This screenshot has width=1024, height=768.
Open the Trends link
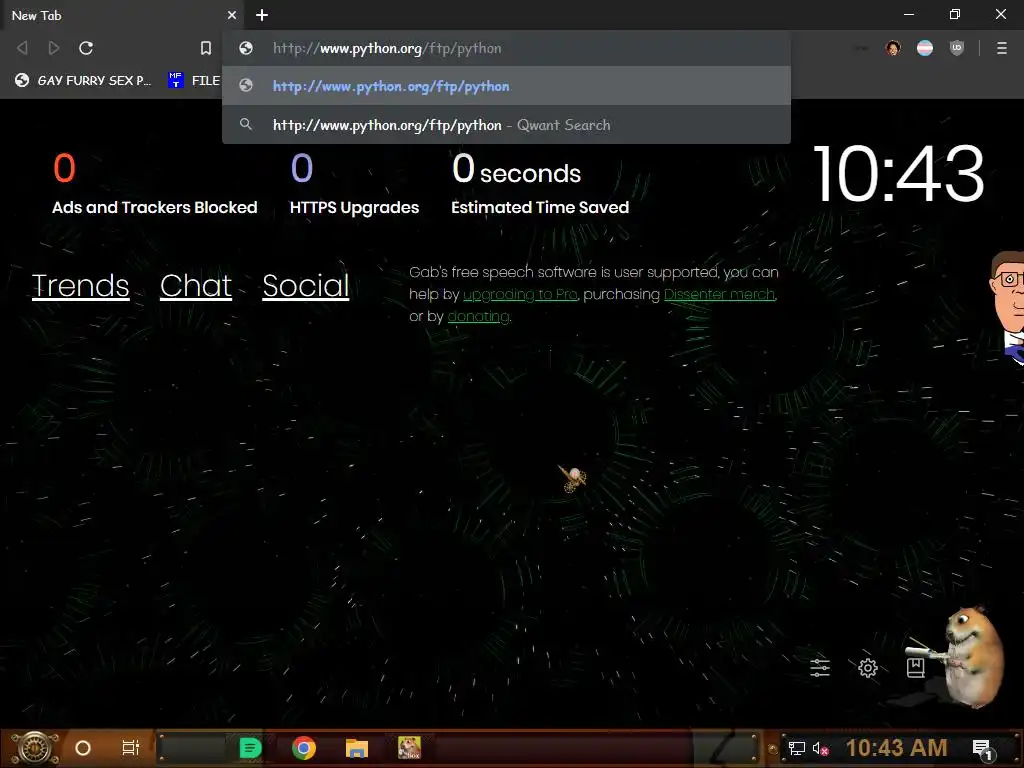tap(80, 285)
